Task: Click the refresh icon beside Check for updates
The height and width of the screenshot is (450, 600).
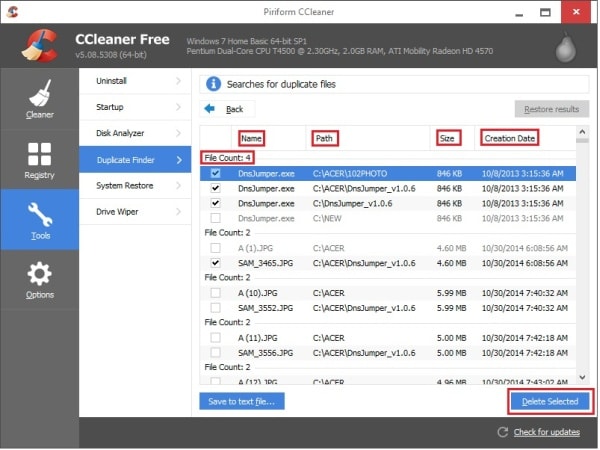Action: point(503,432)
